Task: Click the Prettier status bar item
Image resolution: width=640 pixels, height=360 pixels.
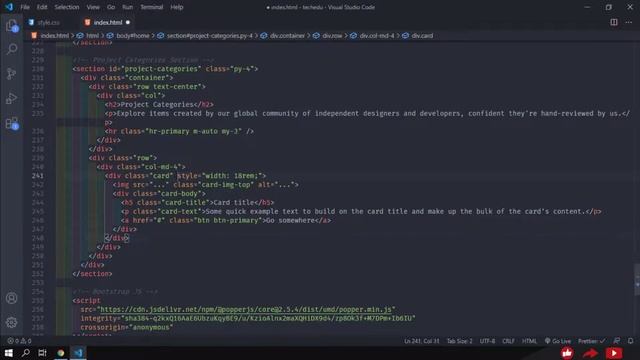Action: (x=591, y=341)
